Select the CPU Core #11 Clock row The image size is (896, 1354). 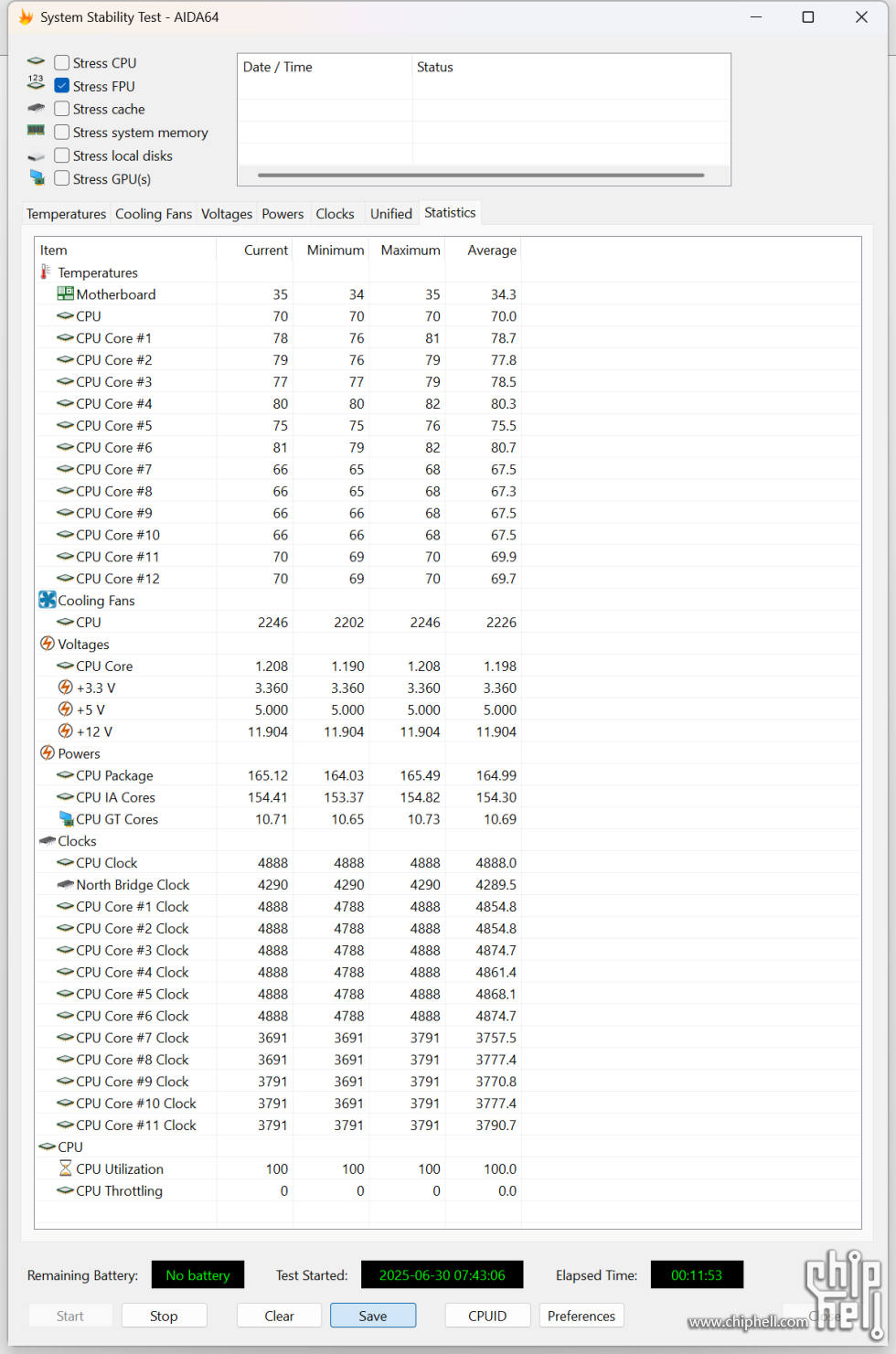tap(448, 1125)
